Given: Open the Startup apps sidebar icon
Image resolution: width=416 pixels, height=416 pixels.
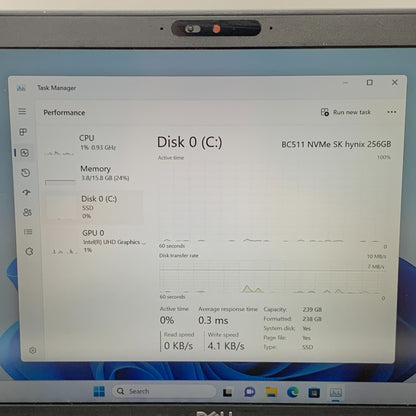Looking at the screenshot, I should (27, 192).
